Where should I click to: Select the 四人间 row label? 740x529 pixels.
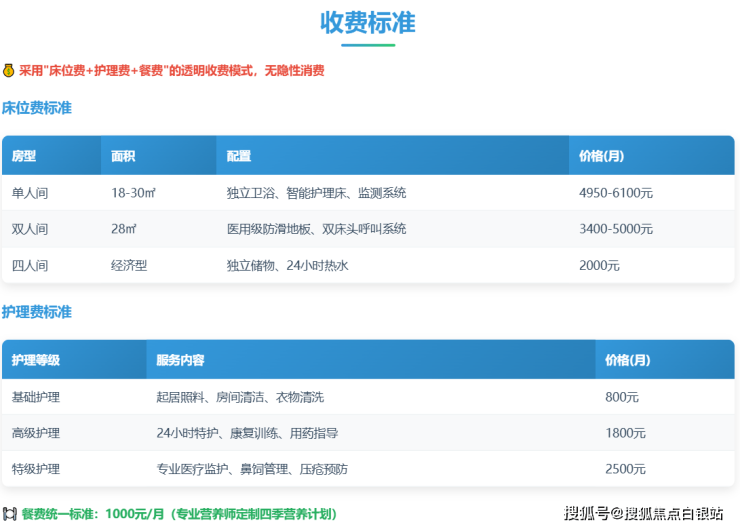point(30,266)
